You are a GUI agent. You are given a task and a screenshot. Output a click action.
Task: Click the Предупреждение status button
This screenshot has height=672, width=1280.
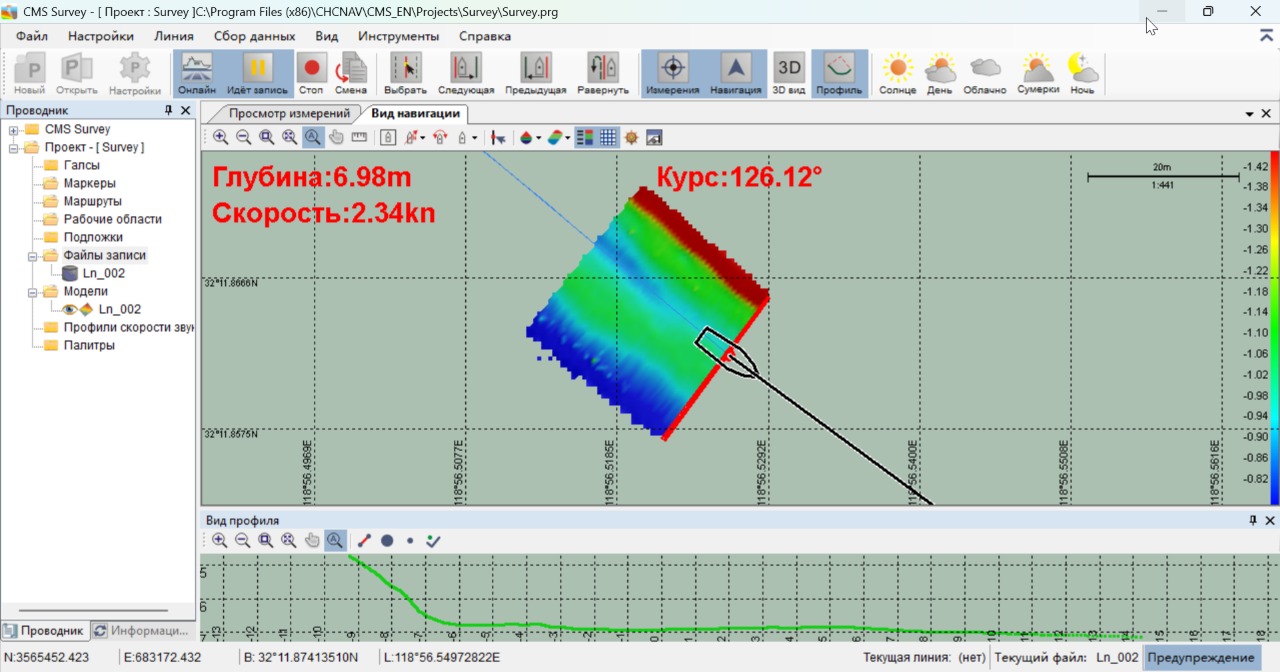click(x=1200, y=657)
